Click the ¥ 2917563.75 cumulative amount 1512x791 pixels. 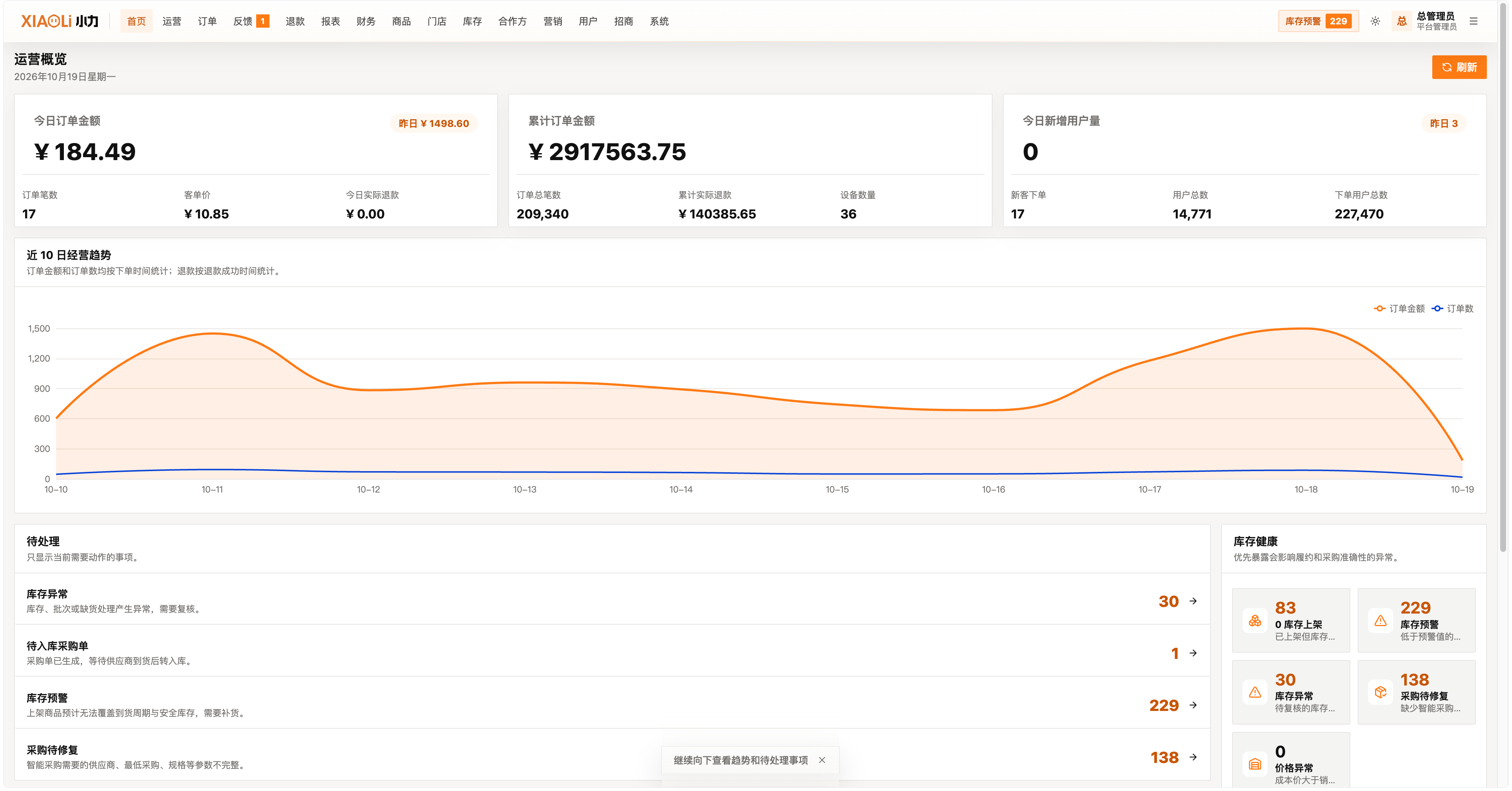click(x=607, y=152)
